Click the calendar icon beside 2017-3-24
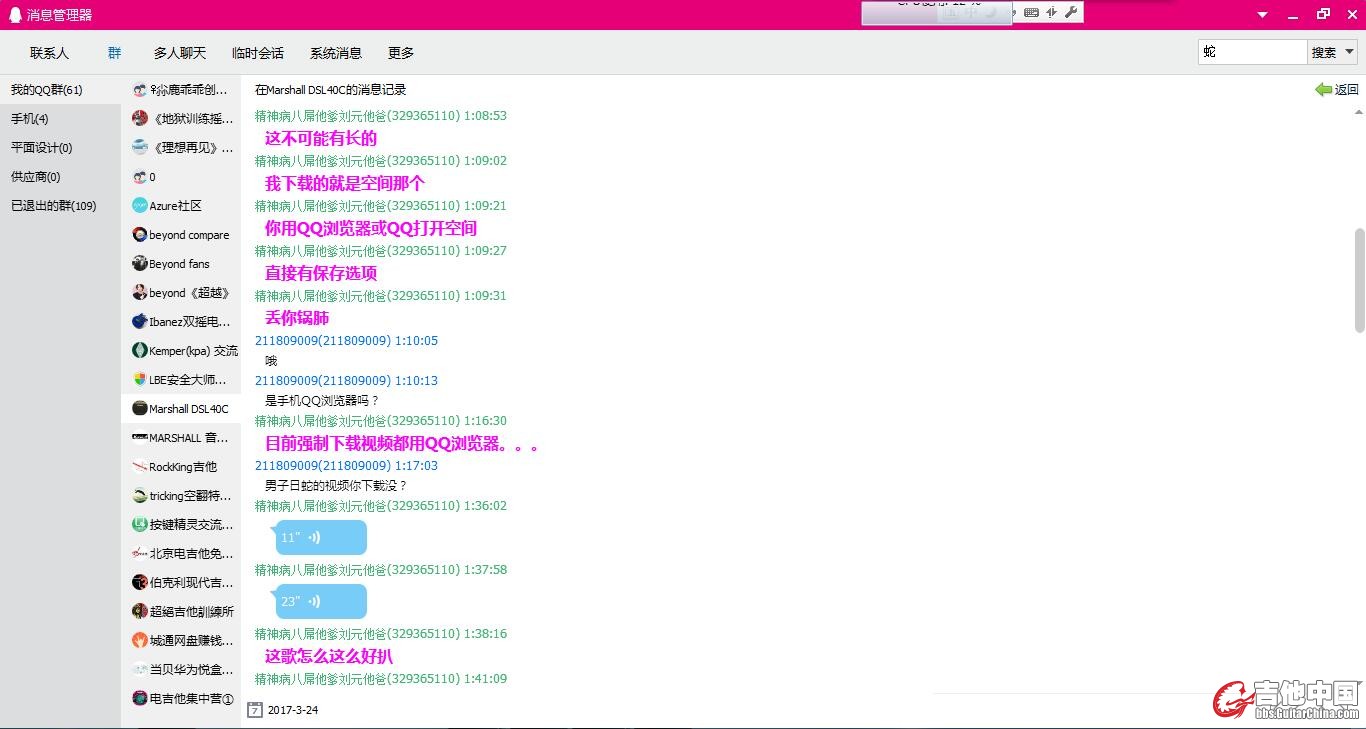 click(255, 710)
